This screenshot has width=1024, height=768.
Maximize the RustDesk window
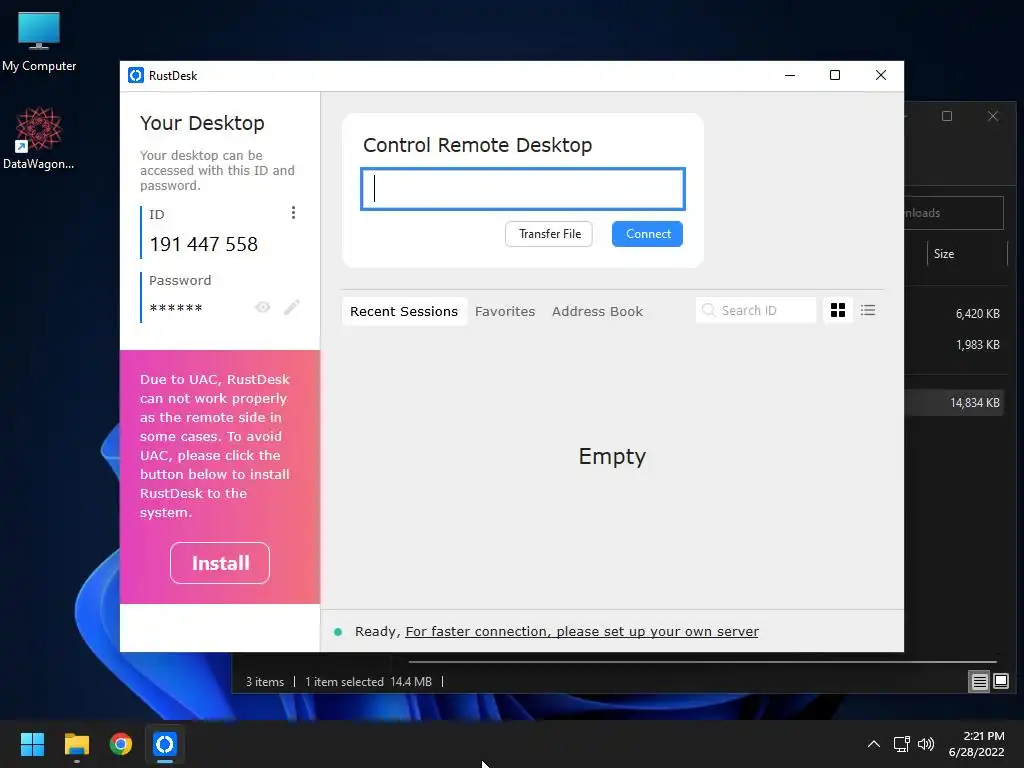(x=835, y=75)
